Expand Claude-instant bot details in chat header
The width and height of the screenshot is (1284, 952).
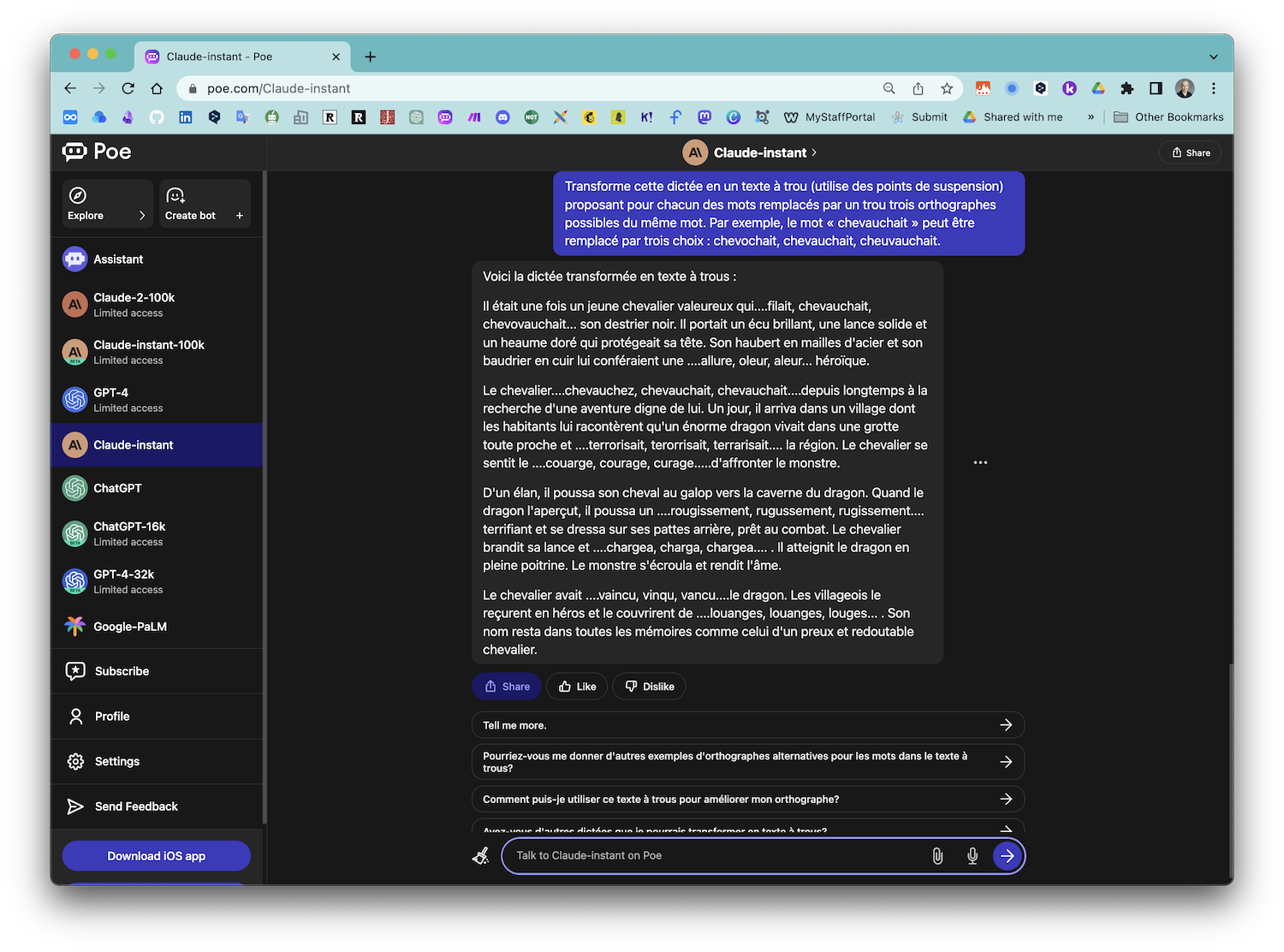pyautogui.click(x=750, y=152)
